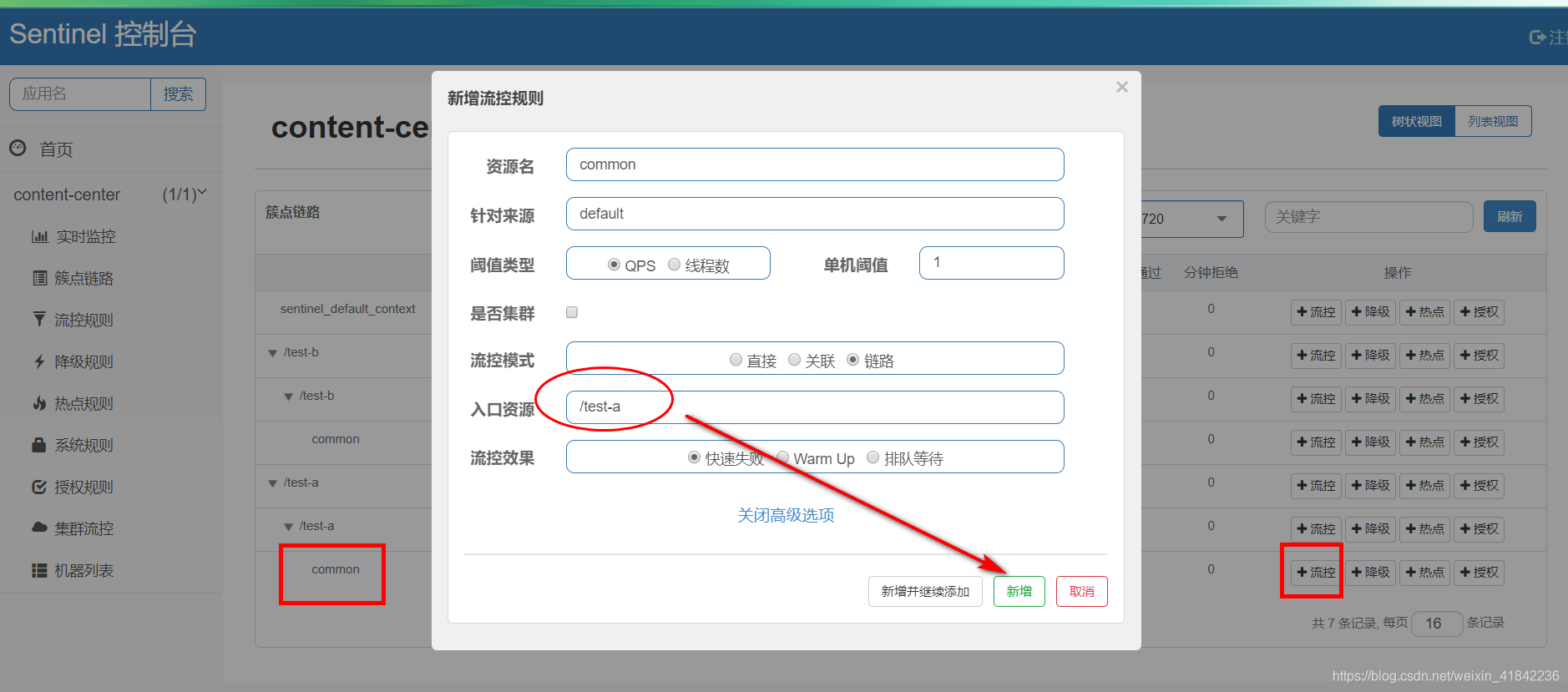Open 集群流控 menu item
This screenshot has height=692, width=1568.
click(x=83, y=529)
